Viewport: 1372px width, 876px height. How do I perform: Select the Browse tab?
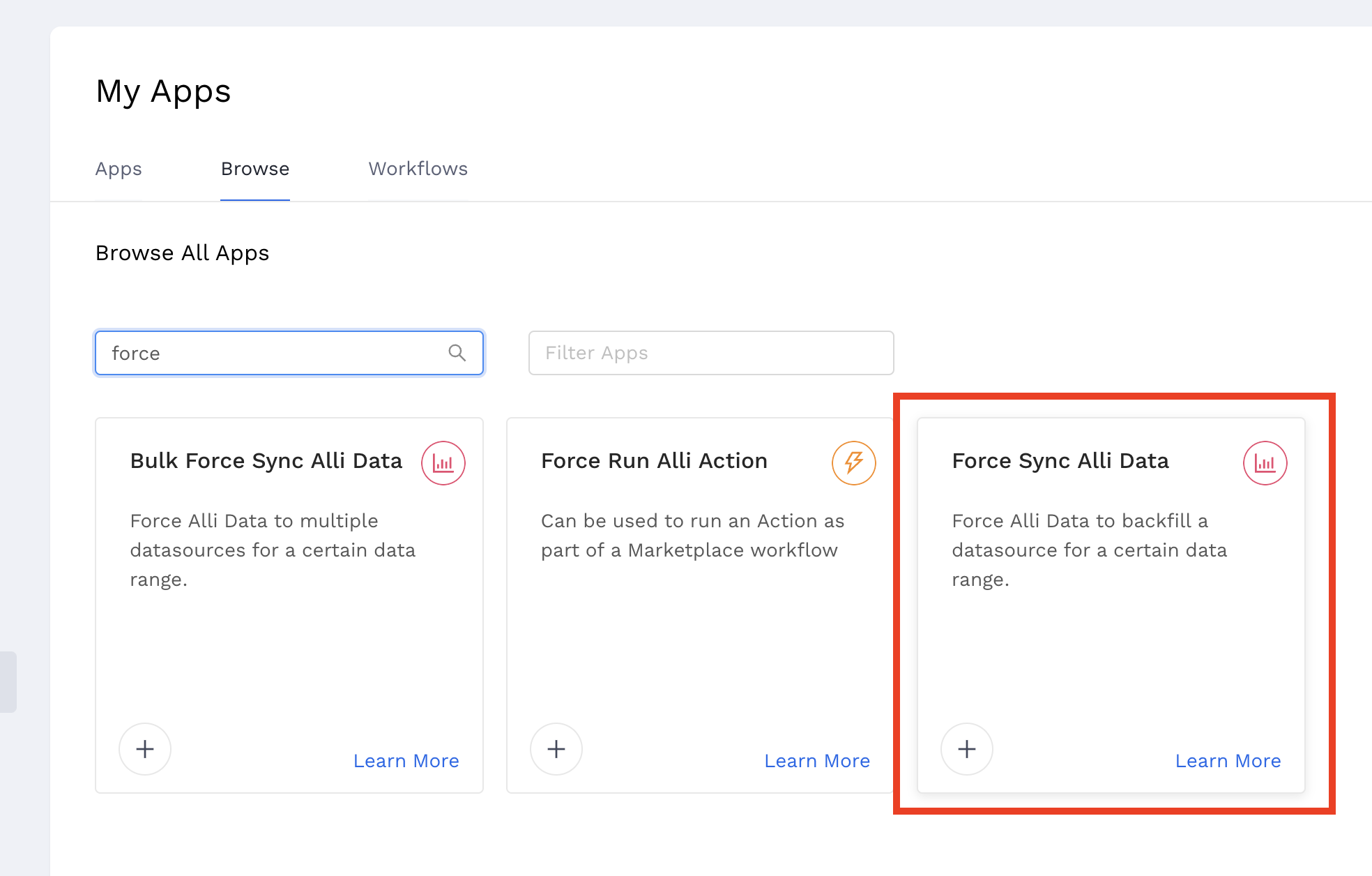pyautogui.click(x=255, y=169)
